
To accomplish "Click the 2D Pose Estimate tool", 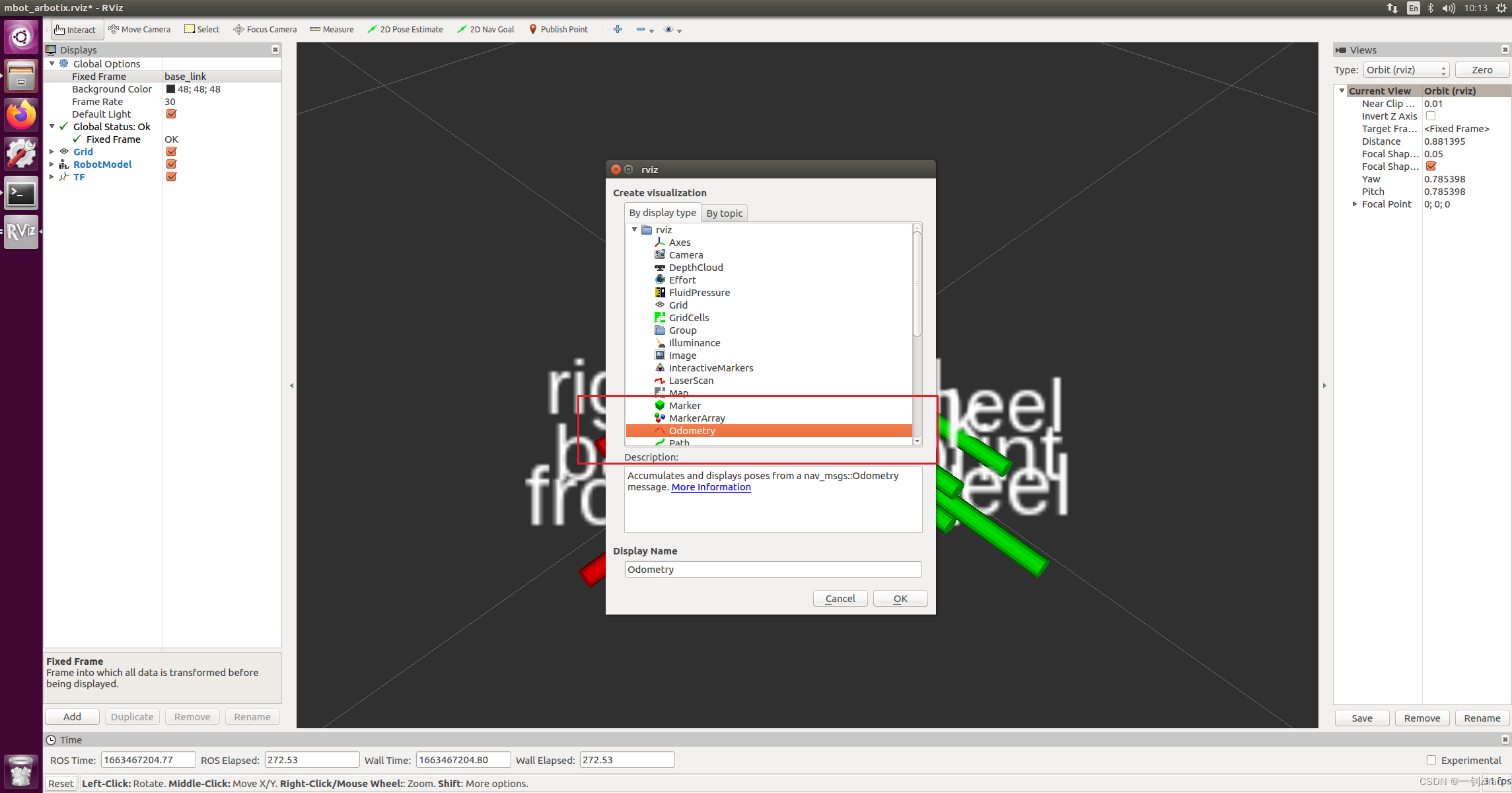I will [404, 29].
